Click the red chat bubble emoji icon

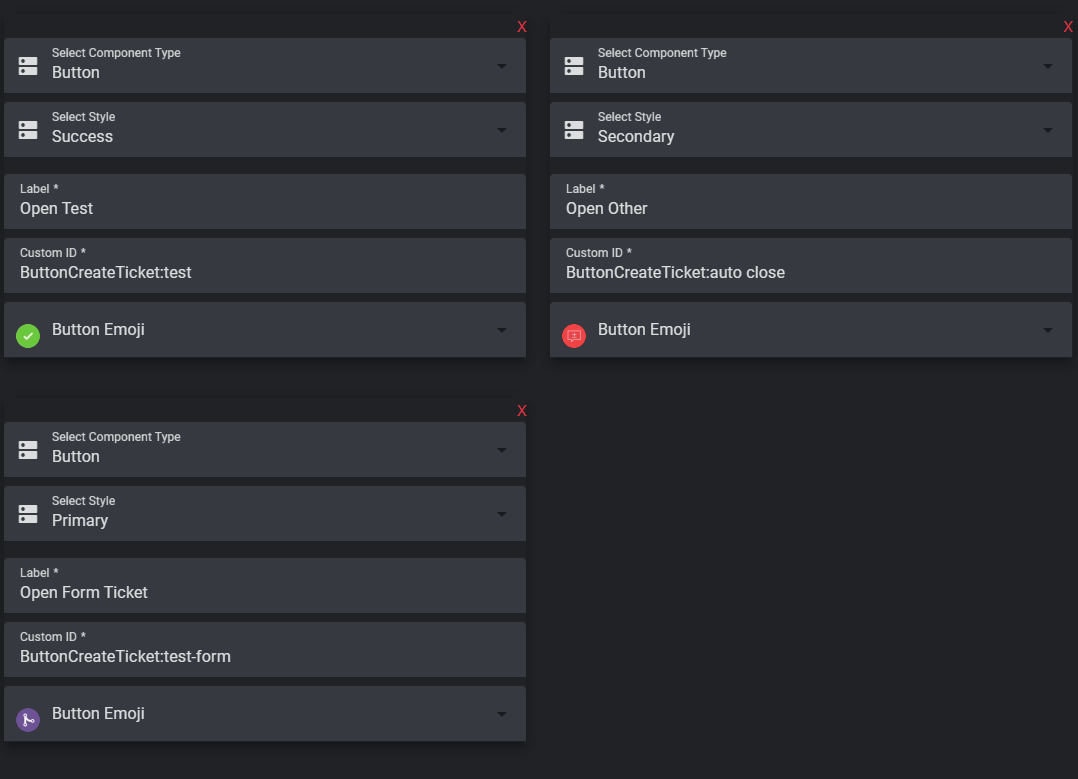(x=574, y=336)
